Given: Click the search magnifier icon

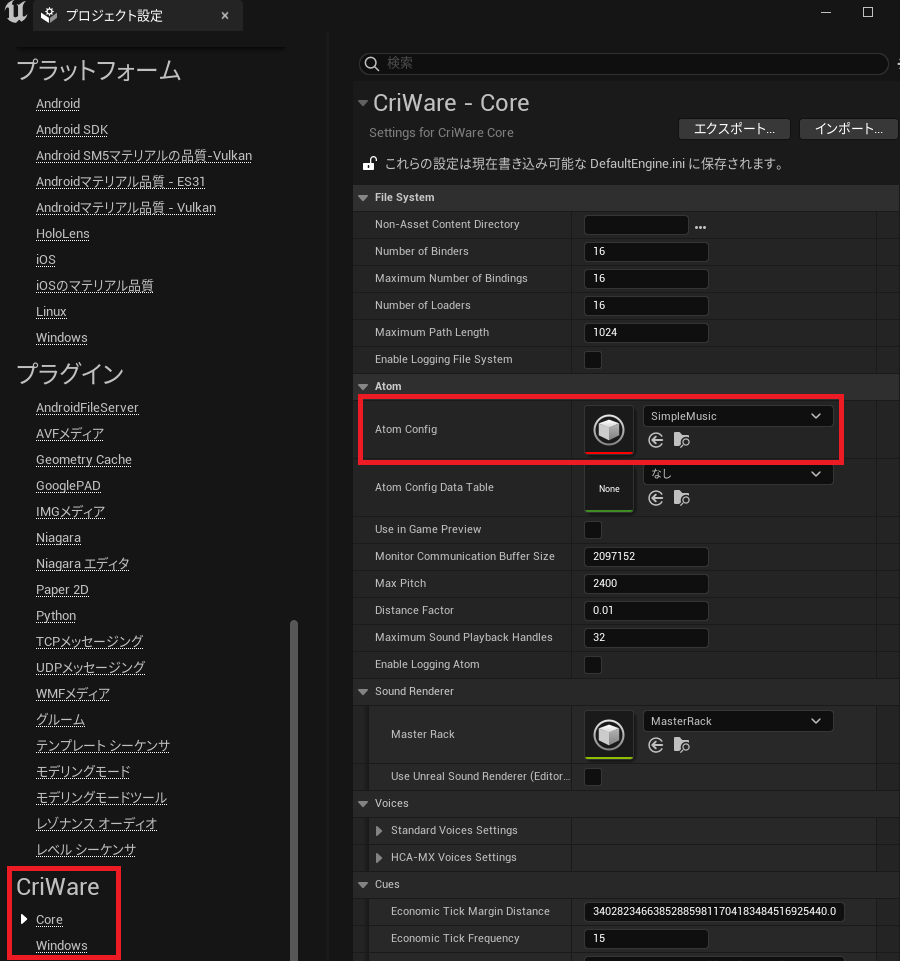Looking at the screenshot, I should [x=372, y=64].
